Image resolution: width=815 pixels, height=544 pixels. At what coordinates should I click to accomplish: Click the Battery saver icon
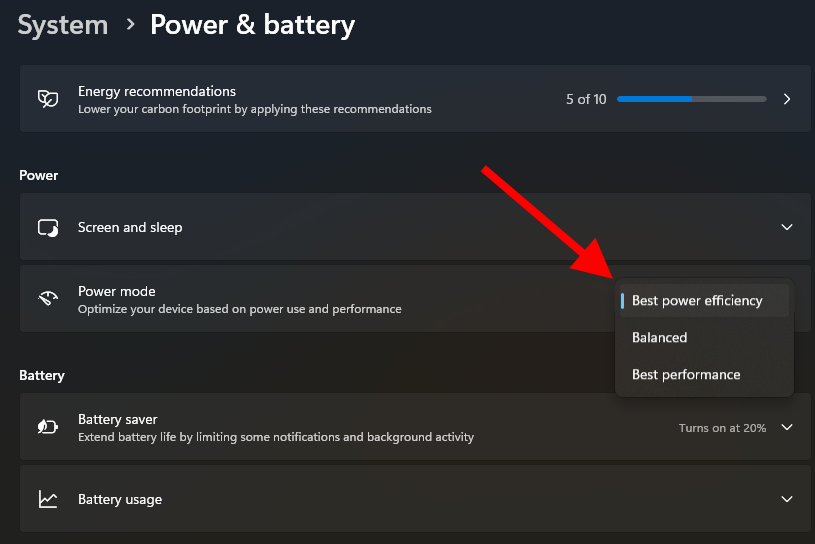coord(47,427)
